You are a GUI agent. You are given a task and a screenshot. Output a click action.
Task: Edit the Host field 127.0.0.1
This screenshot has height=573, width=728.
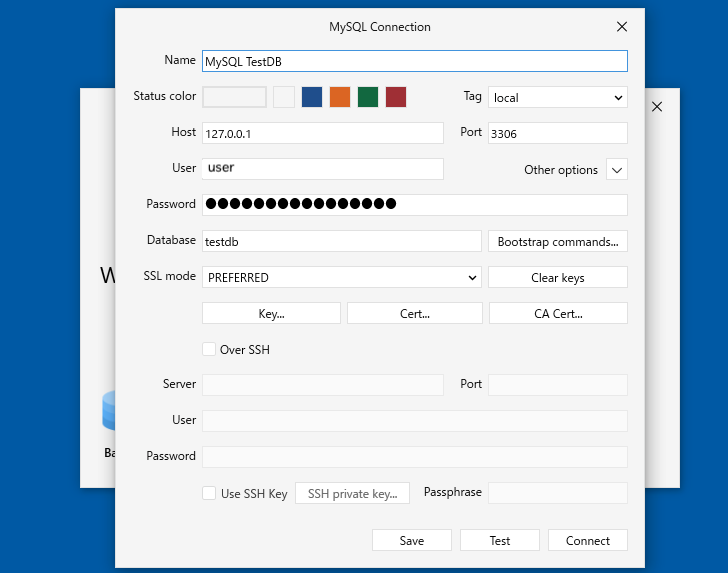click(323, 133)
